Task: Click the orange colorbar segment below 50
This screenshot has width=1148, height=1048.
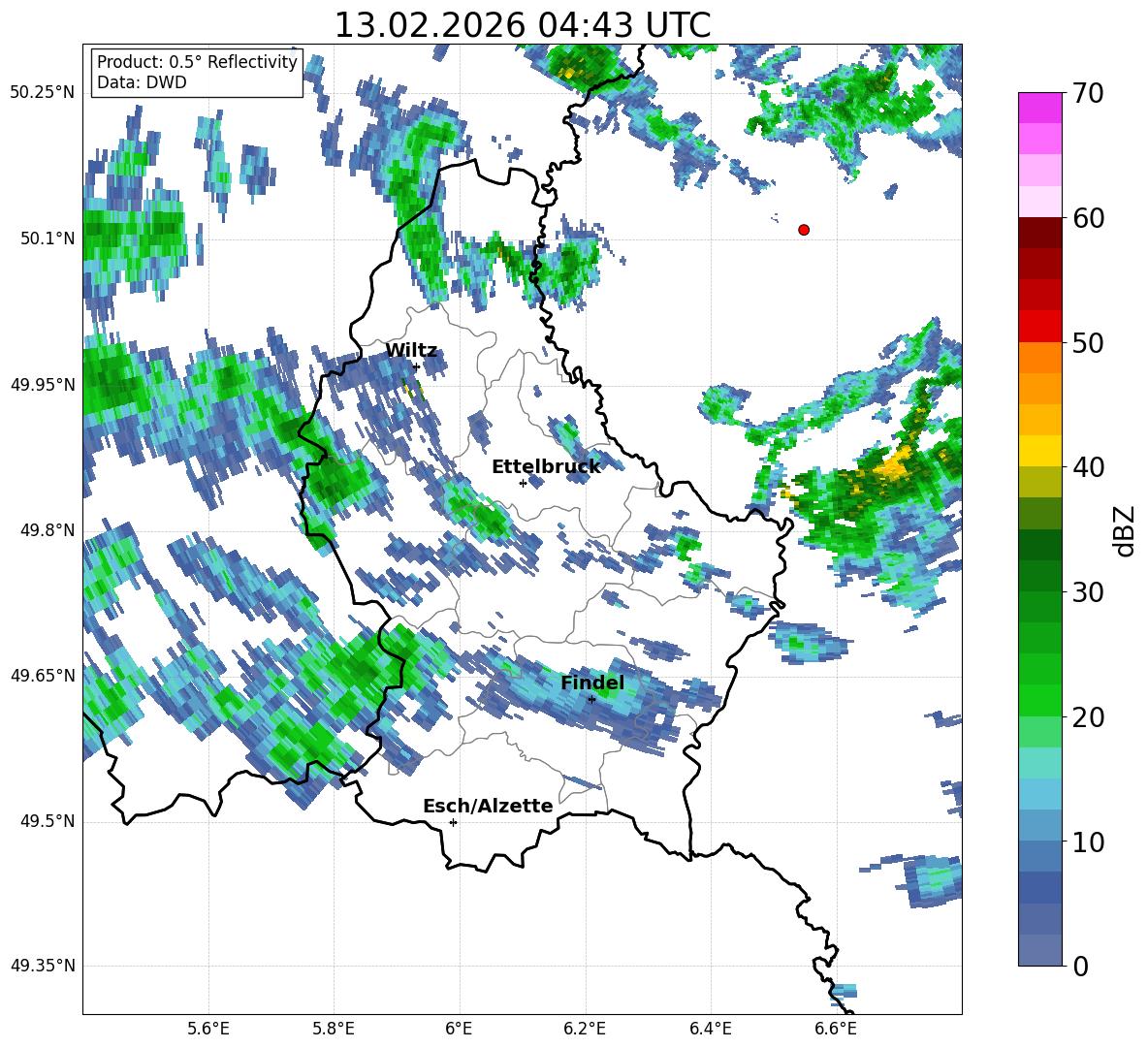Action: click(1039, 358)
